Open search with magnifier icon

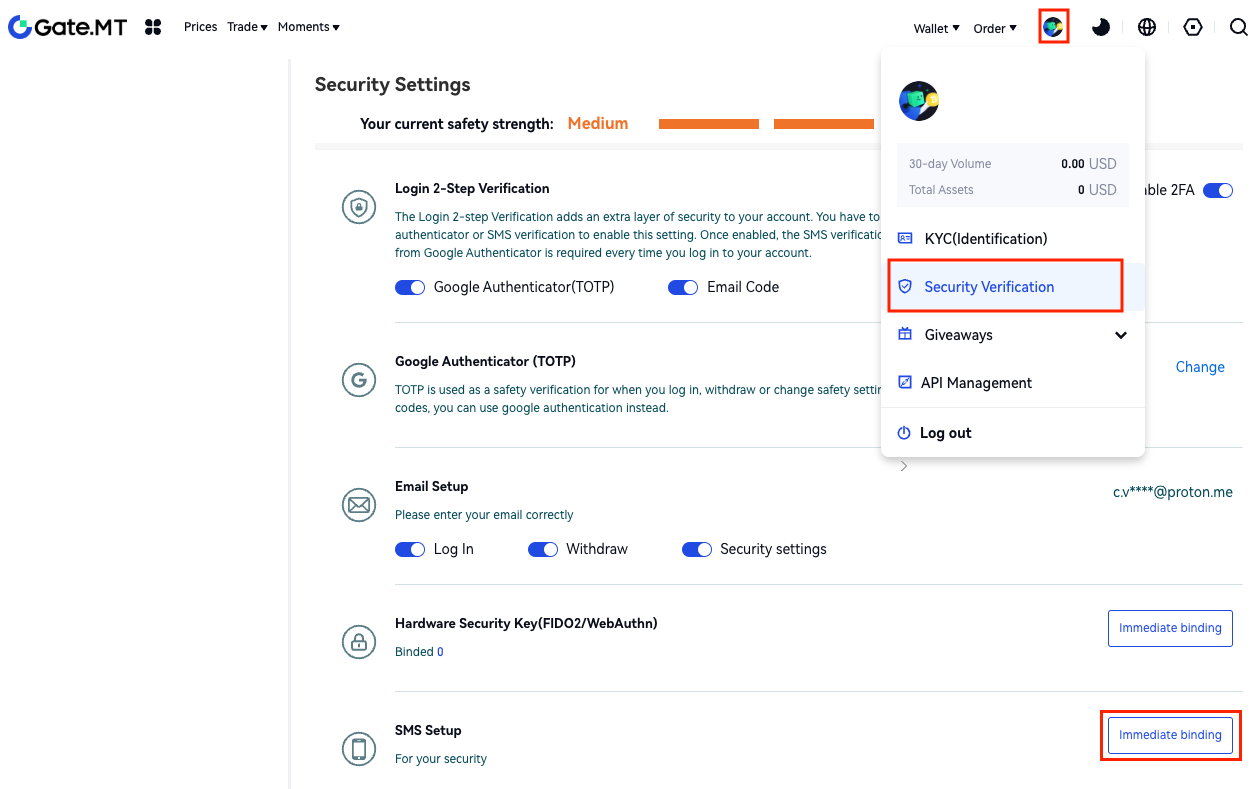[x=1238, y=27]
